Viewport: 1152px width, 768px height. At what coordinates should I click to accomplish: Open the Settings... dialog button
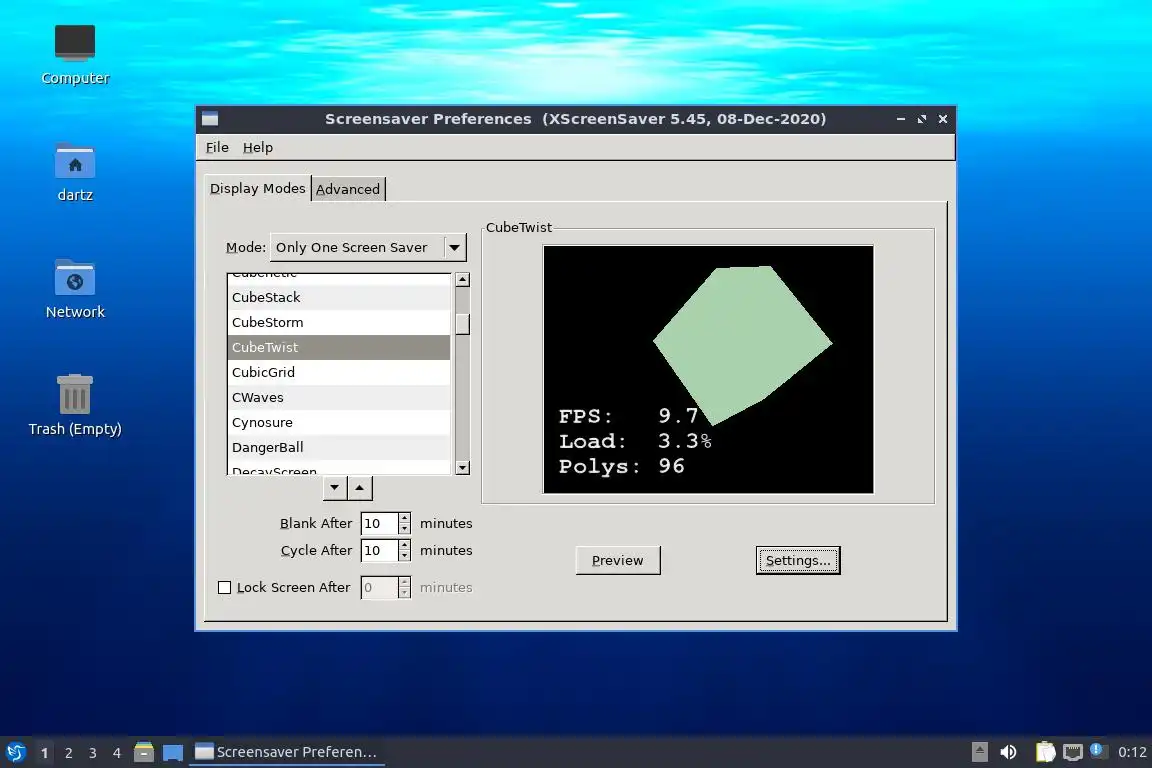pyautogui.click(x=798, y=560)
